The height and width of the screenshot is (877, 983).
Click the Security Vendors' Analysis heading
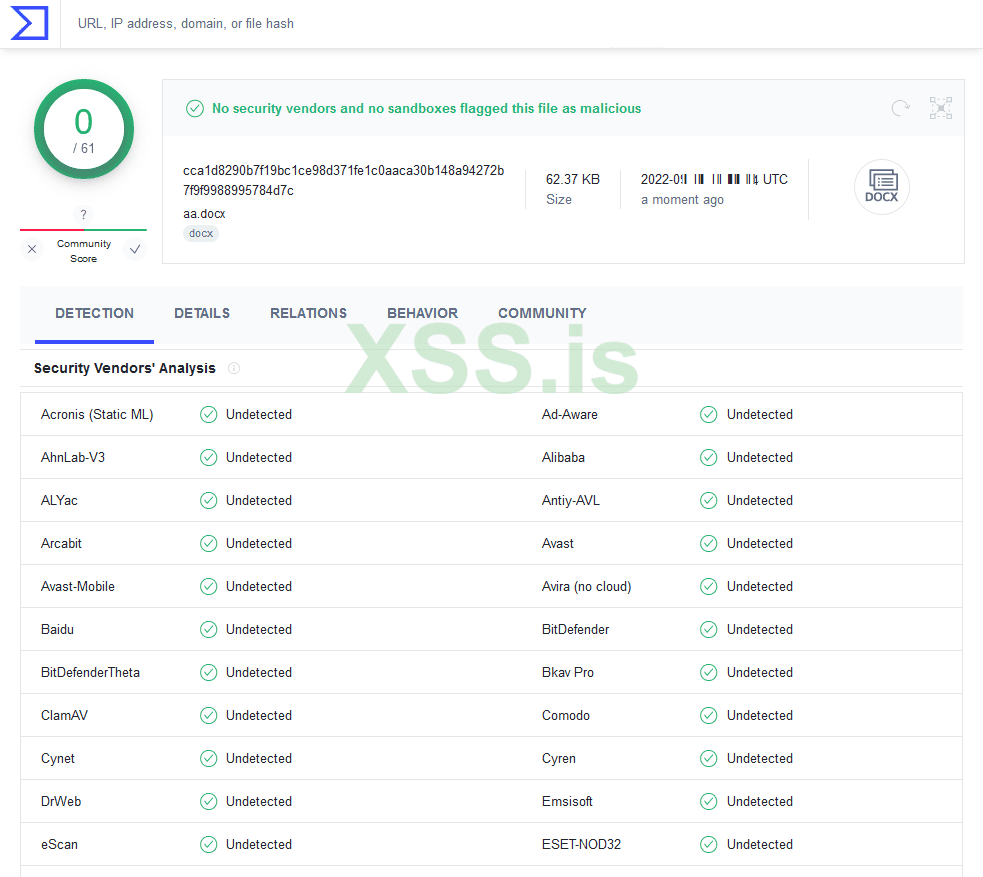125,368
